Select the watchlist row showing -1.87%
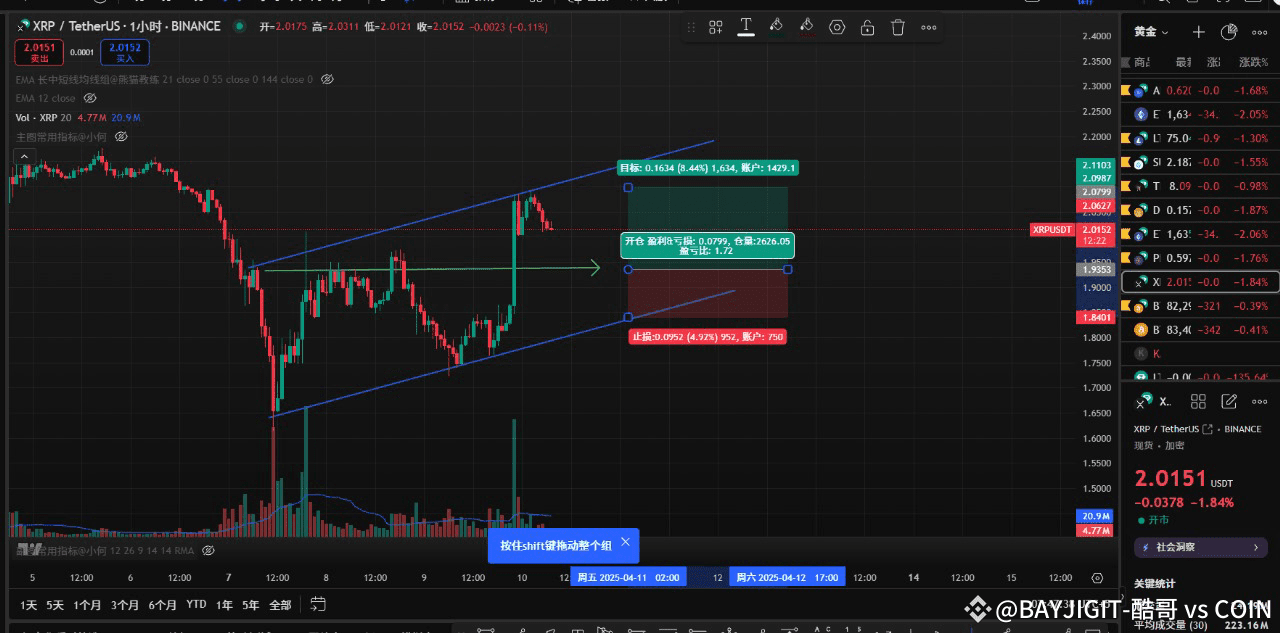The image size is (1280, 633). (x=1200, y=210)
